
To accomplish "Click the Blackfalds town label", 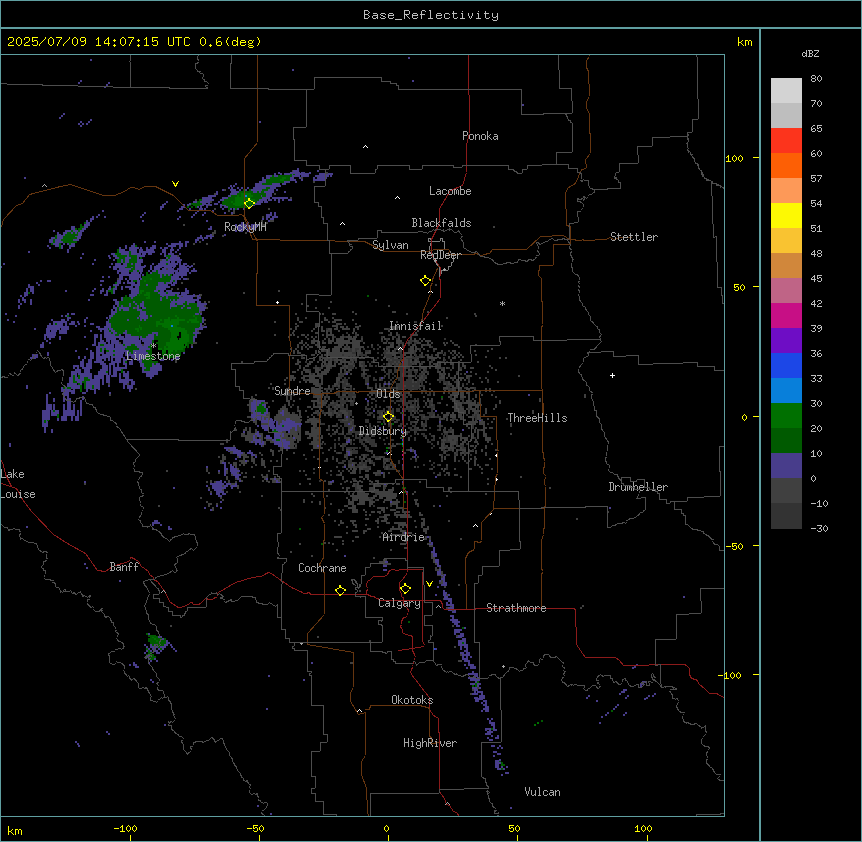I will (441, 223).
